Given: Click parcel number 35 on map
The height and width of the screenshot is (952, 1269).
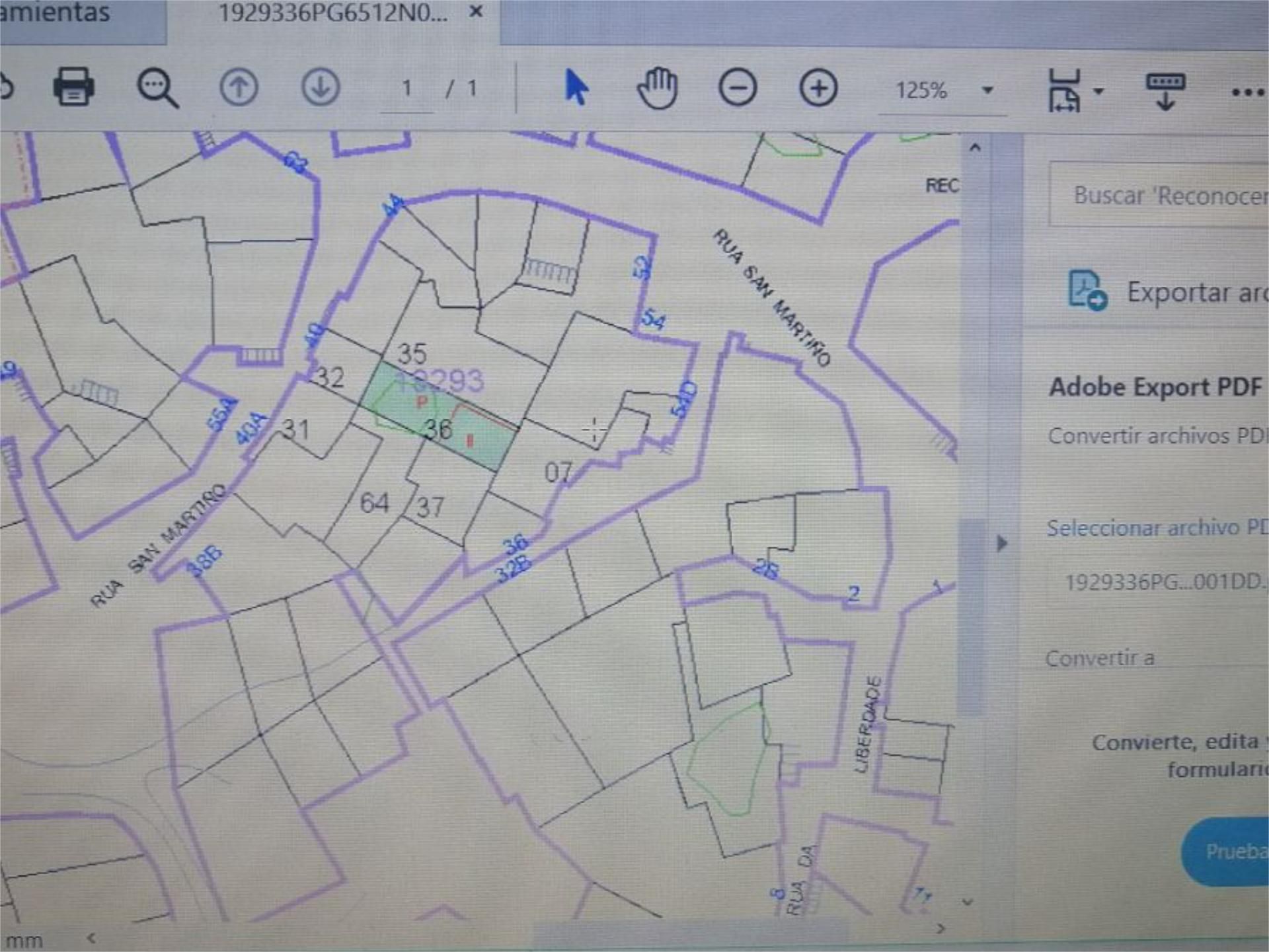Looking at the screenshot, I should click(412, 354).
